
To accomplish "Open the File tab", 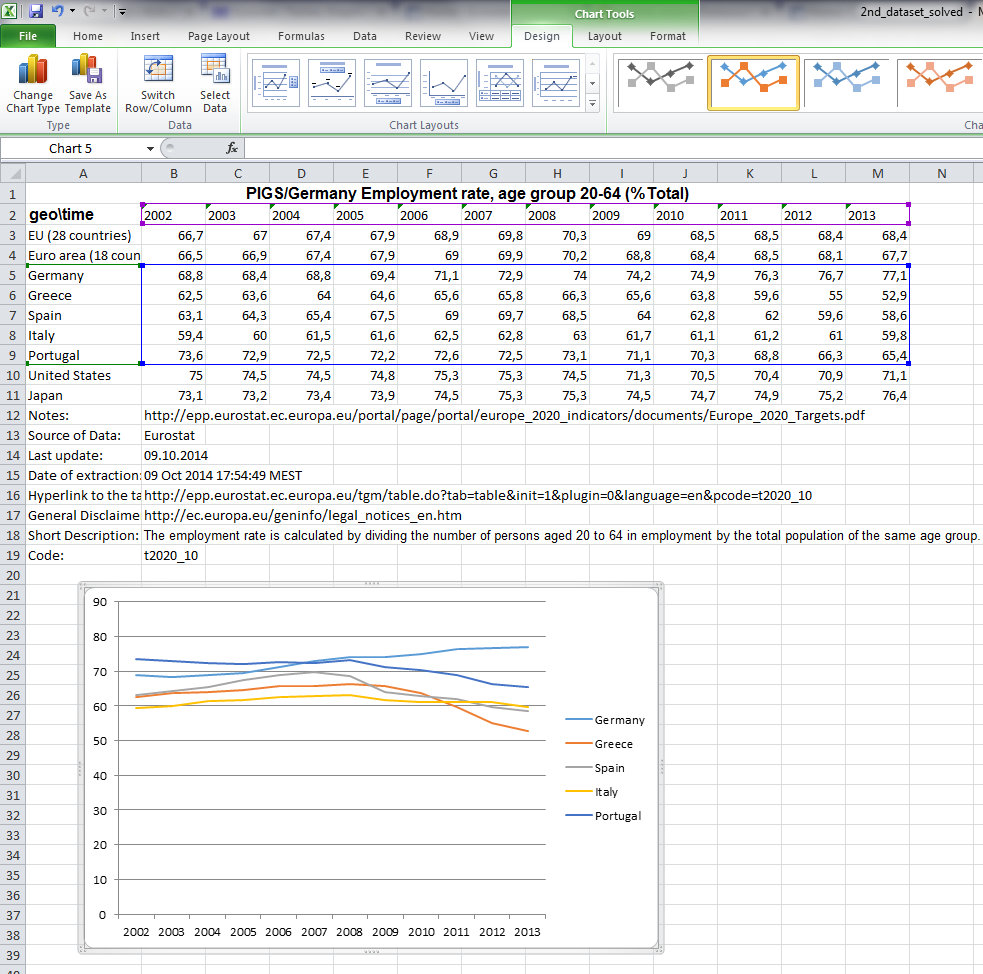I will (28, 36).
